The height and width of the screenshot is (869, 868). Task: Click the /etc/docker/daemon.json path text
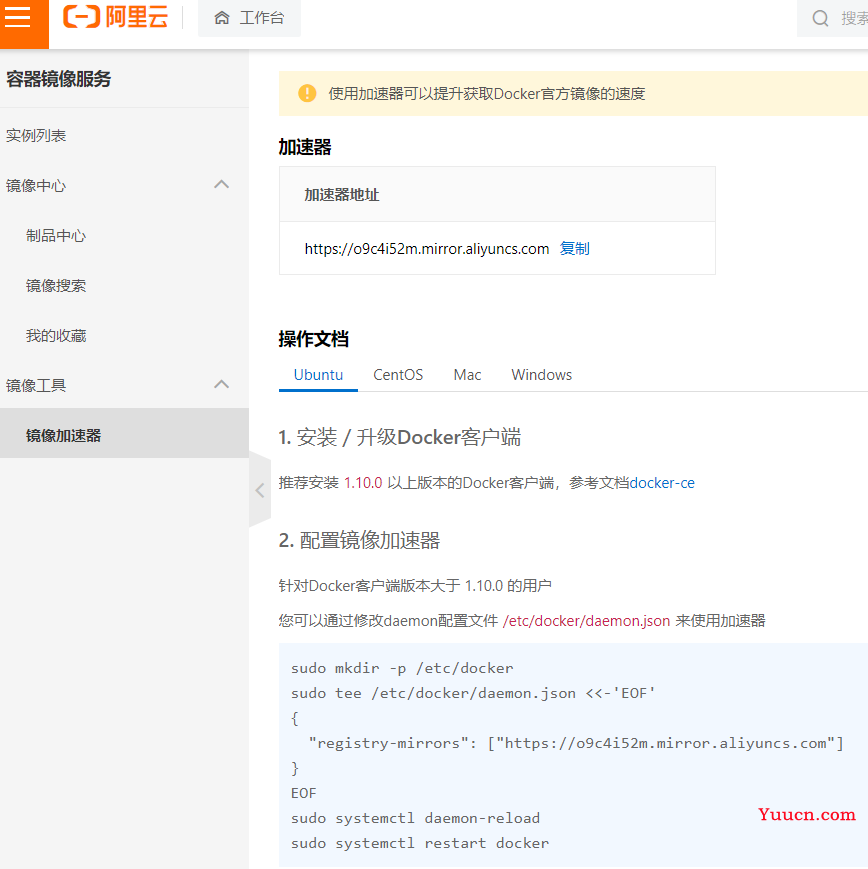click(x=586, y=621)
